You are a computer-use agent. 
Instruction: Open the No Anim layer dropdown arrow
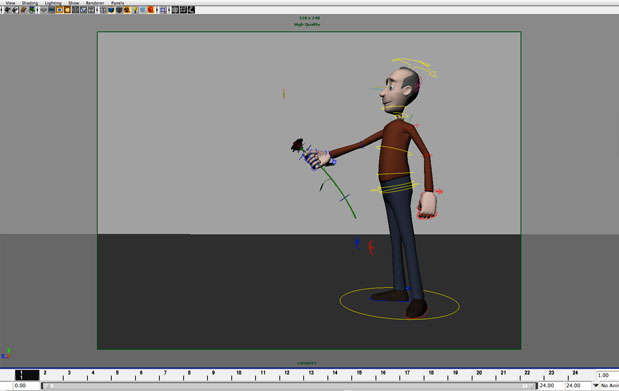click(596, 386)
